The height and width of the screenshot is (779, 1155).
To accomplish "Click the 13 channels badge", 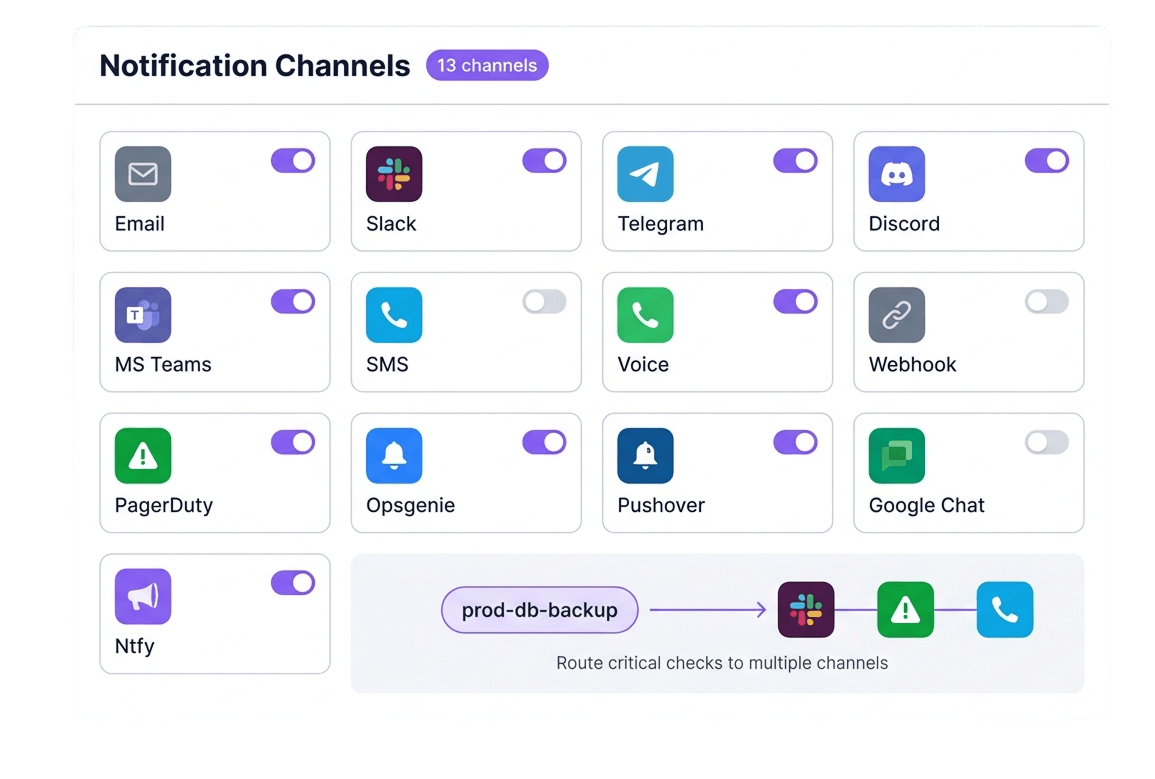I will click(x=487, y=66).
